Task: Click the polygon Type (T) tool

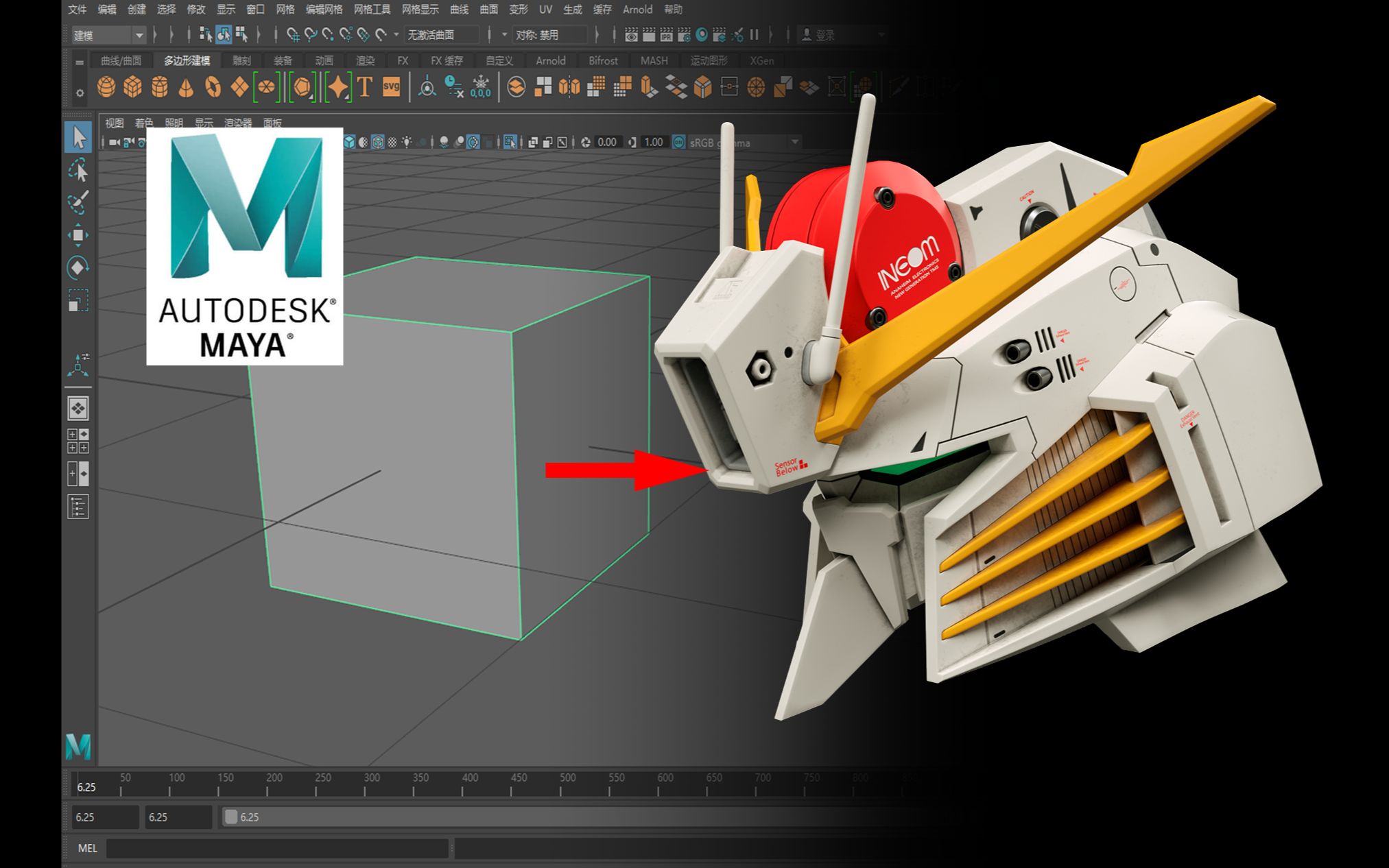Action: pyautogui.click(x=365, y=87)
